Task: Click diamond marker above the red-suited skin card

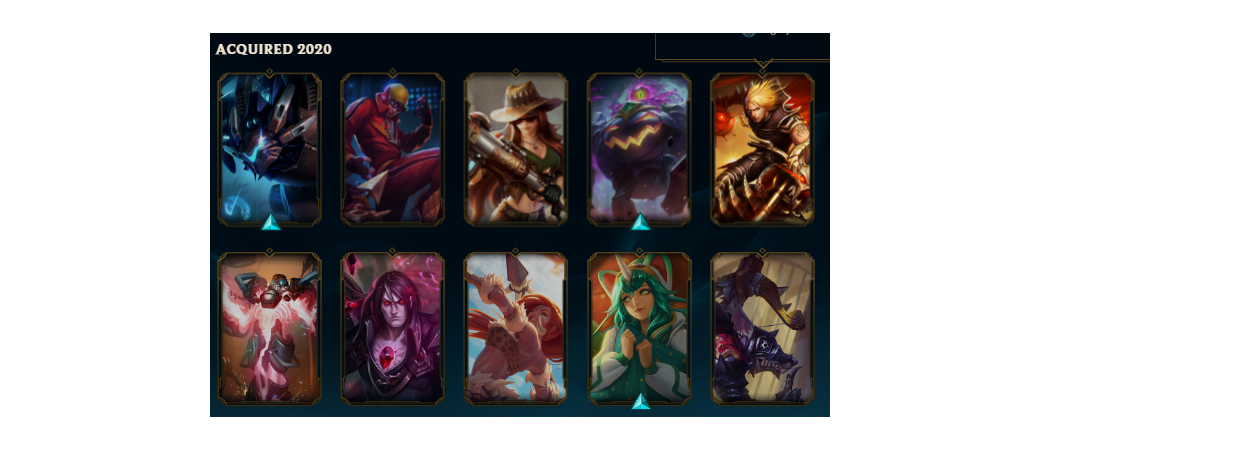Action: pos(392,72)
